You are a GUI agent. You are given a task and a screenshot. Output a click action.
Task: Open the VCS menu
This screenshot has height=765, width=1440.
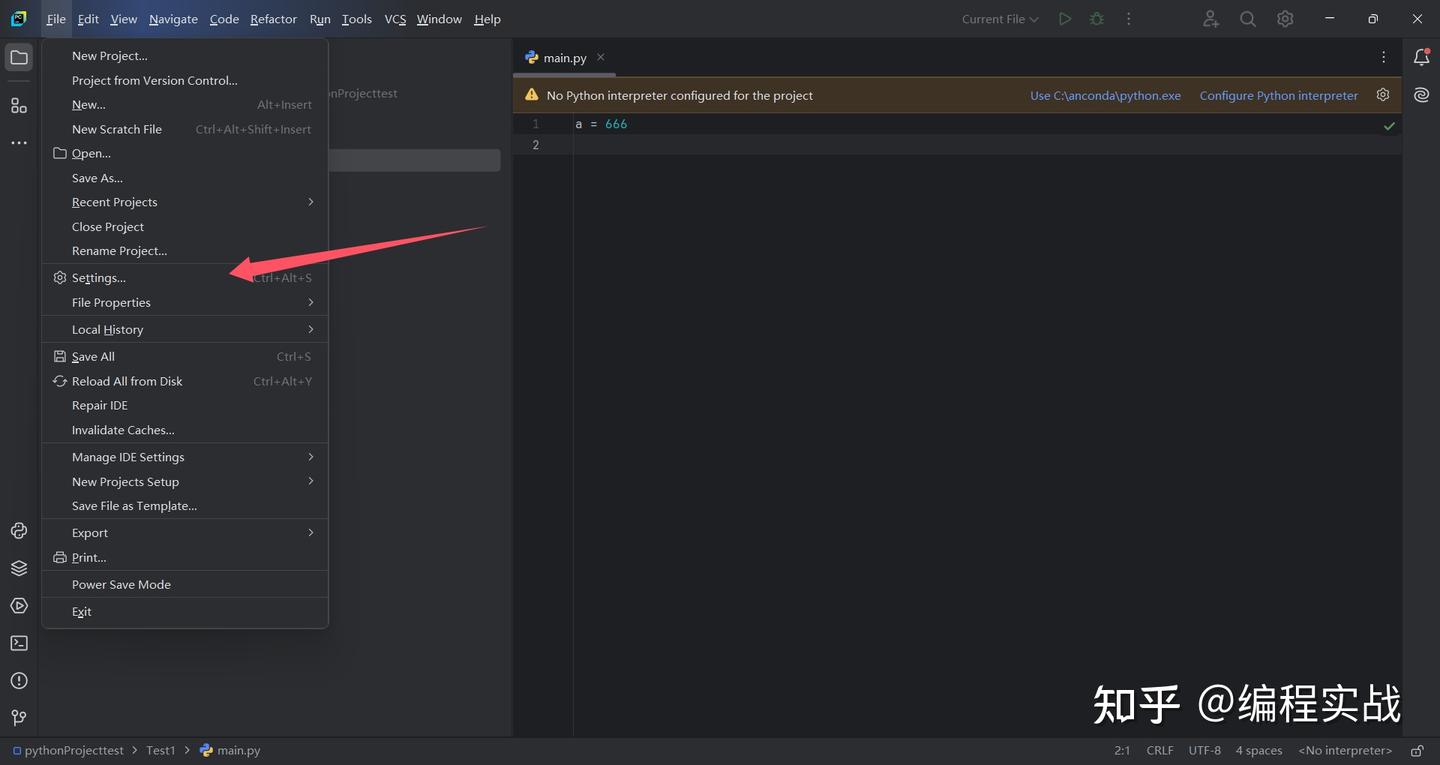(395, 19)
